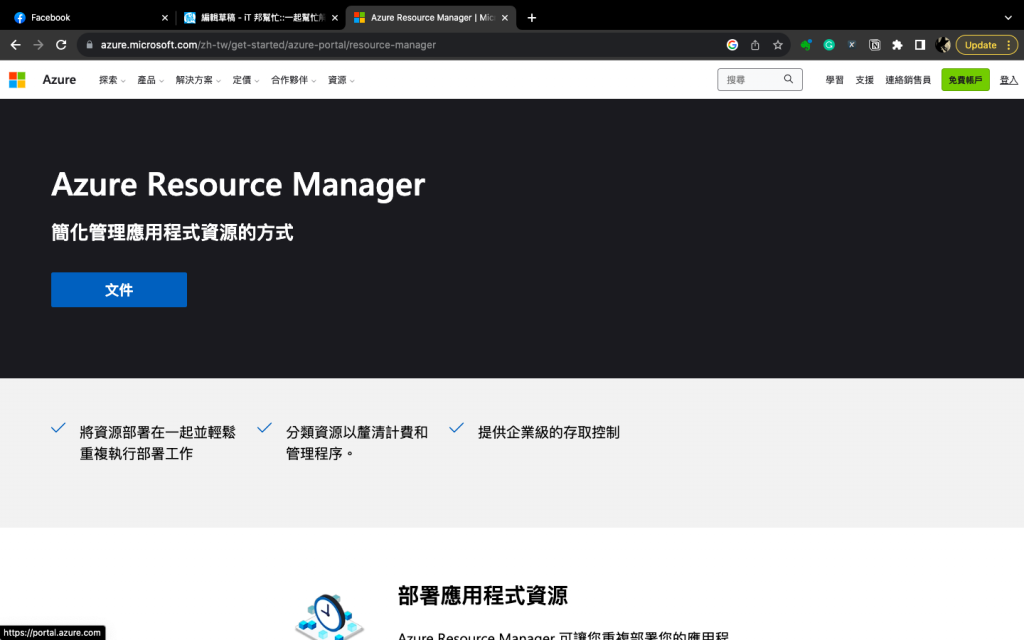The width and height of the screenshot is (1024, 640).
Task: Expand the 資源 menu
Action: (x=341, y=80)
